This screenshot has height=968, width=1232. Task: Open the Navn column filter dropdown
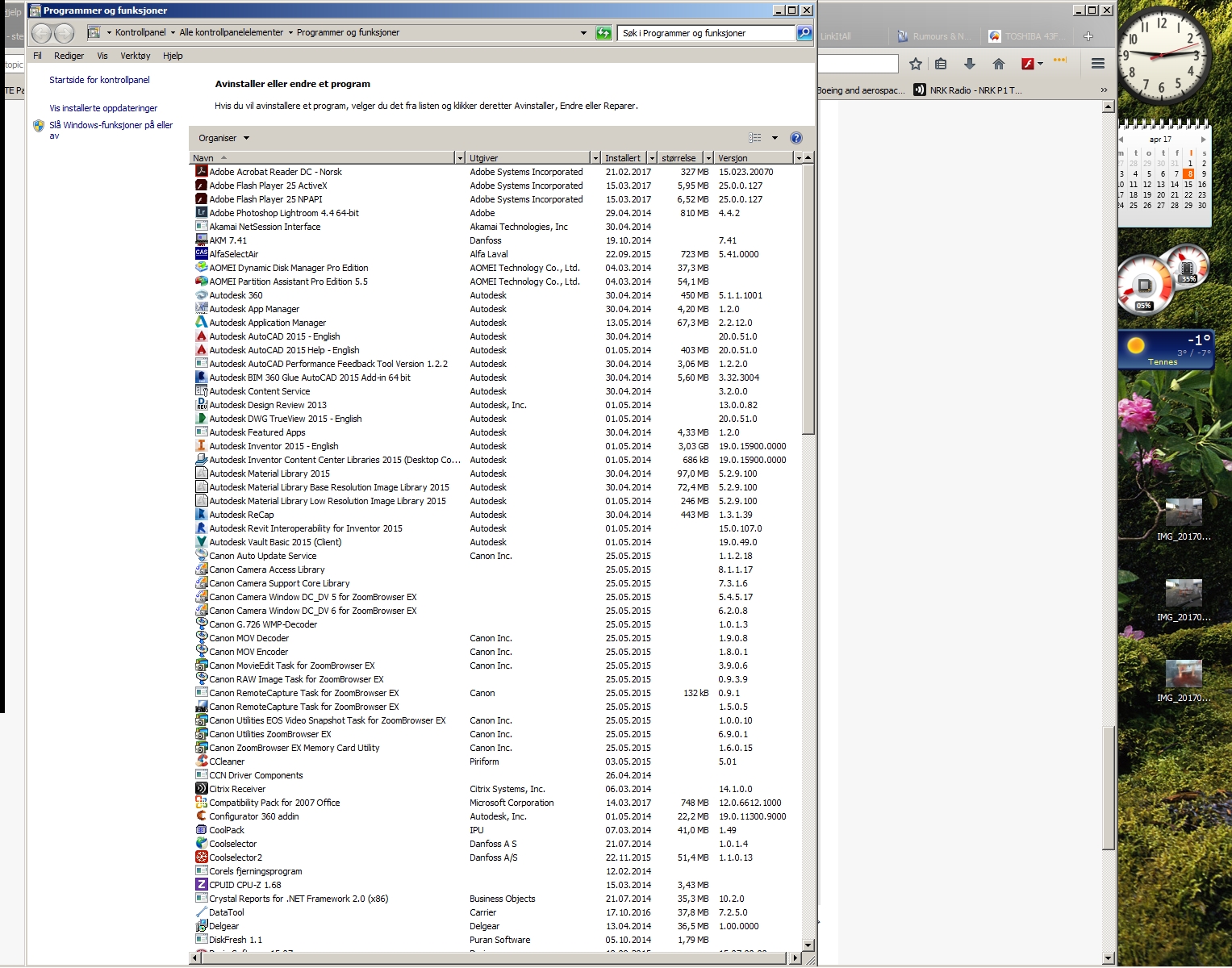click(460, 158)
